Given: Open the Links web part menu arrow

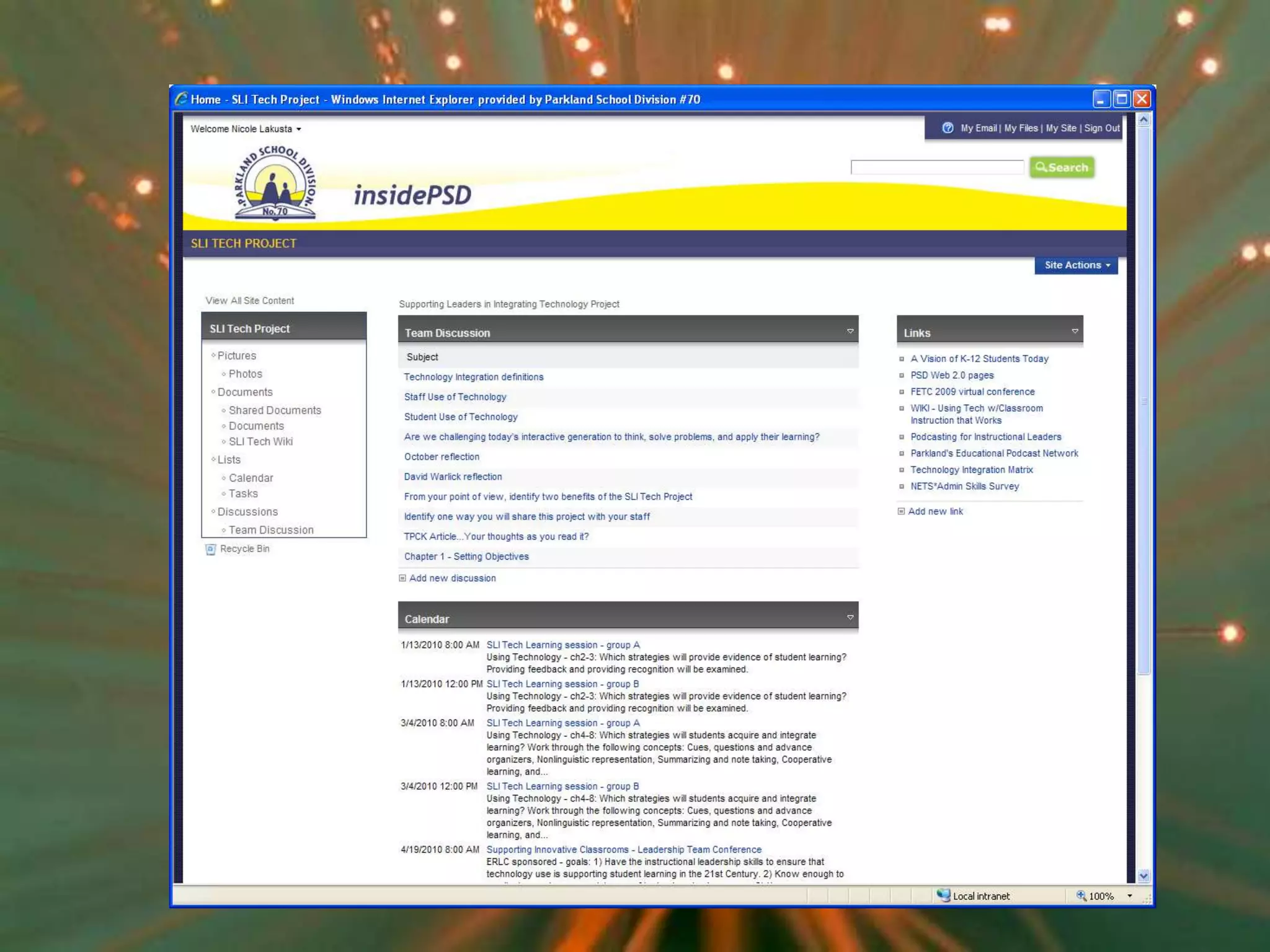Looking at the screenshot, I should (1075, 332).
